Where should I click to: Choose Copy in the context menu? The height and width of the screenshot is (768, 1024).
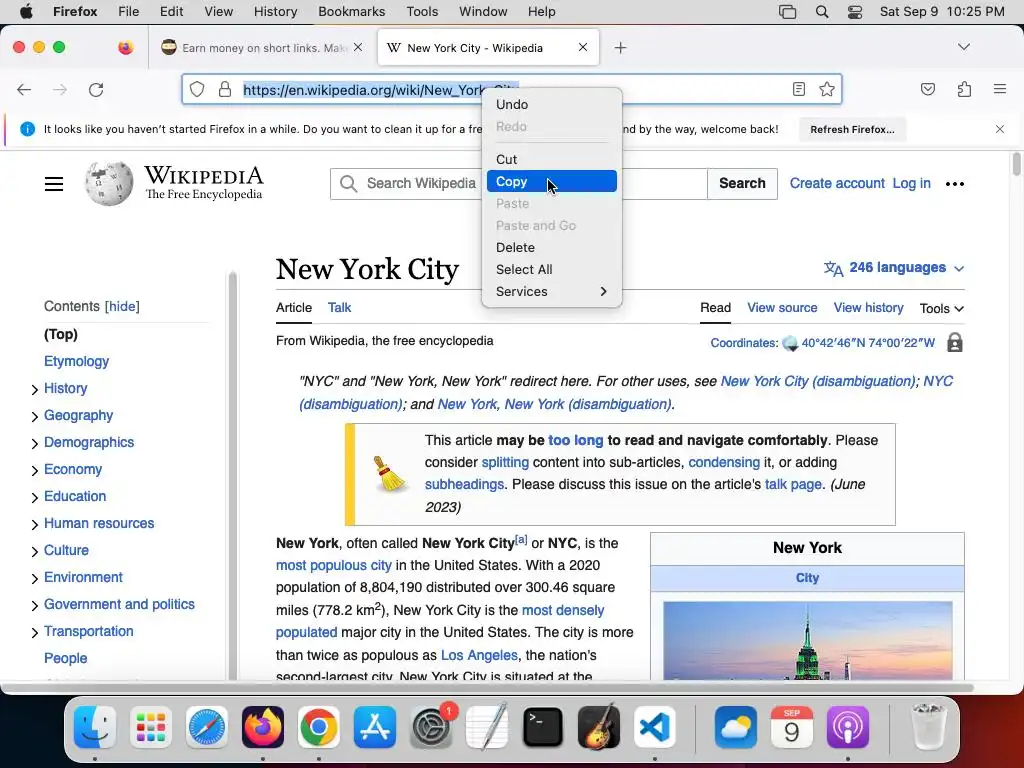(x=552, y=182)
